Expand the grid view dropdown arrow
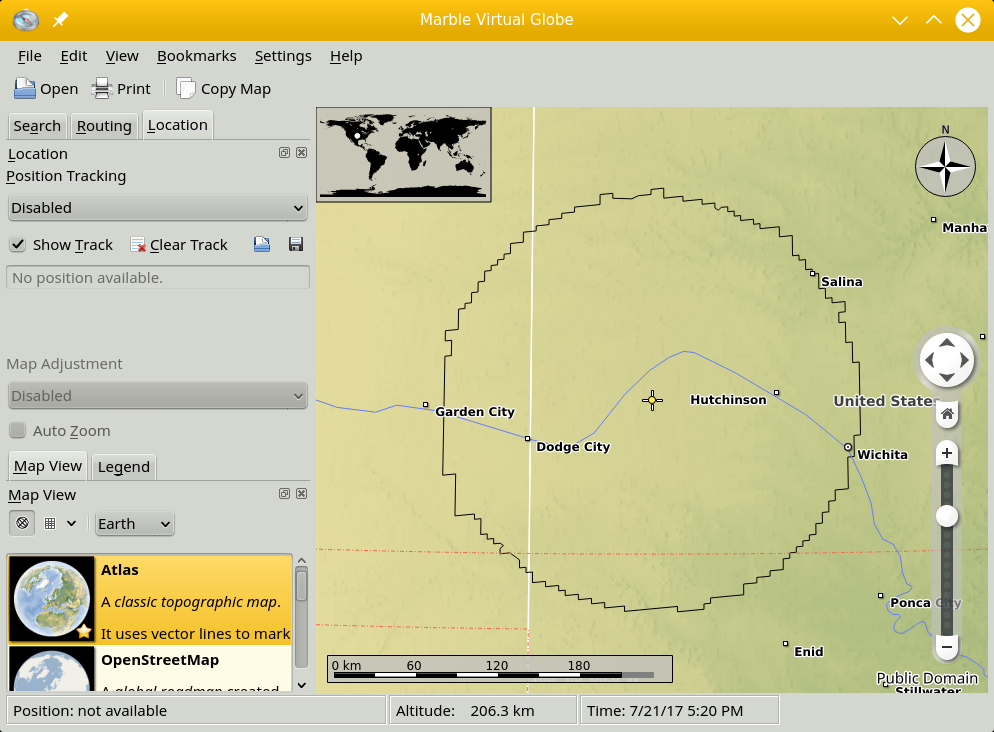 72,523
